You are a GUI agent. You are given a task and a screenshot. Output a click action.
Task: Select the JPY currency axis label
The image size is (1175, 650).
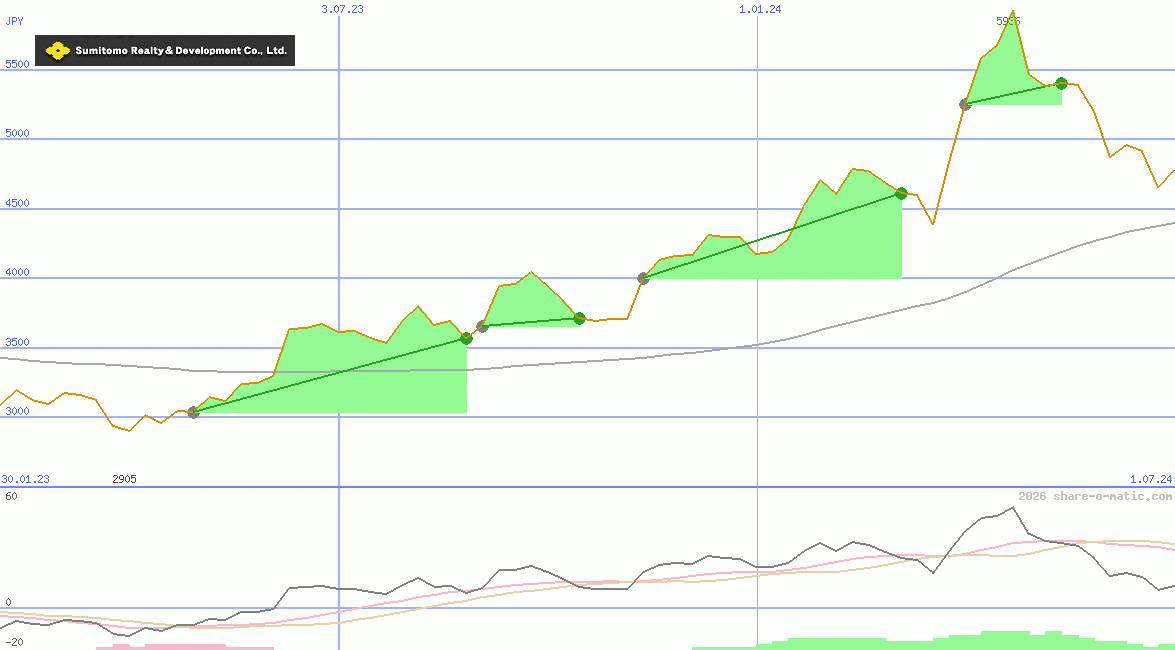tap(14, 21)
